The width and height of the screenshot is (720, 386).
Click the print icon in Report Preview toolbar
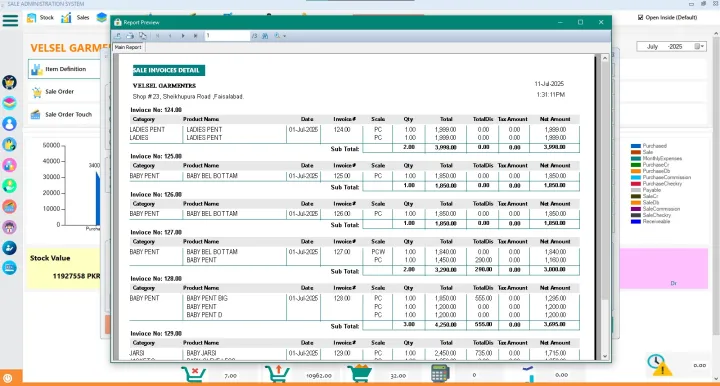tap(130, 36)
